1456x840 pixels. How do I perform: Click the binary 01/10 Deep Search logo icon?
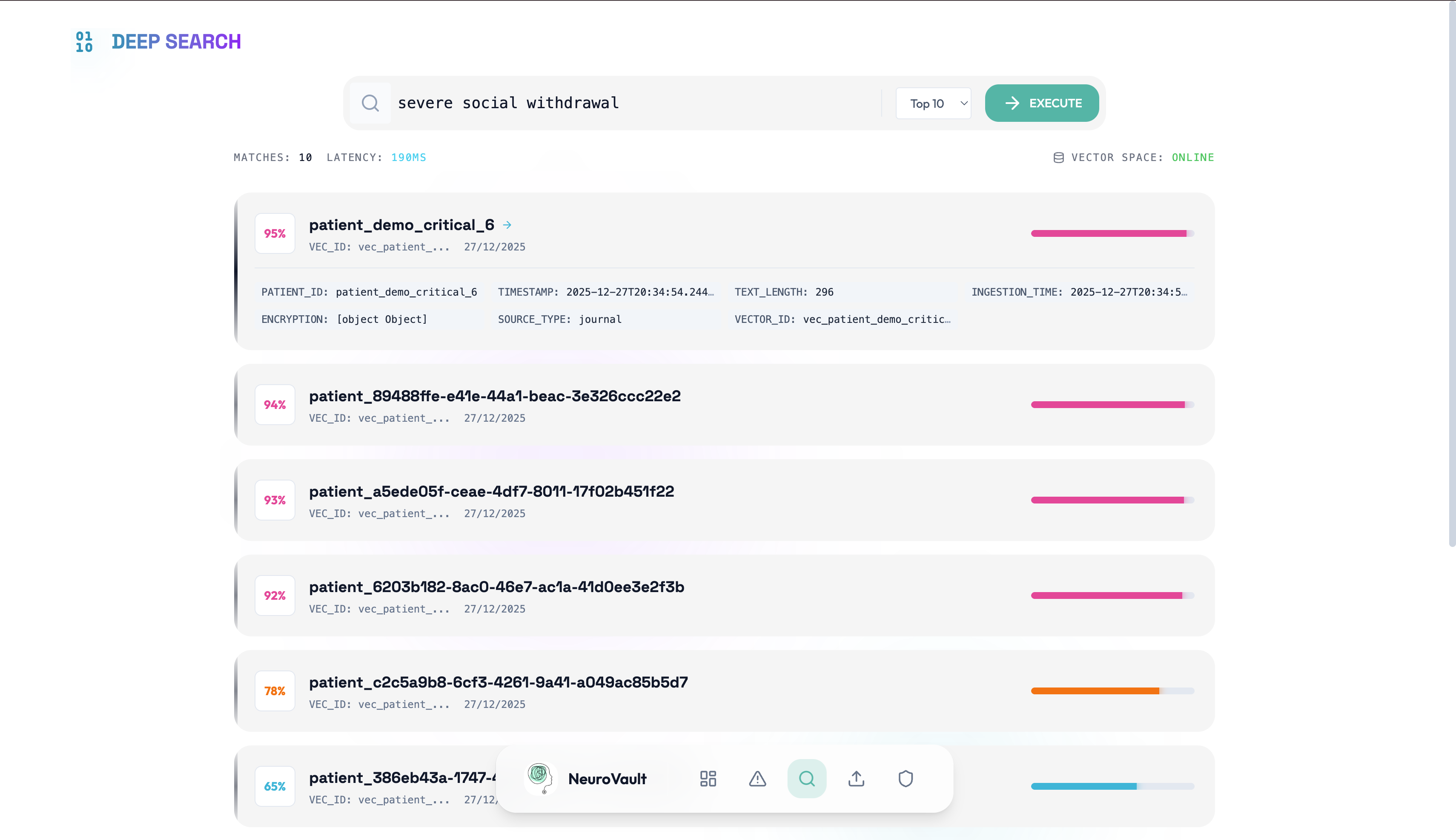click(x=84, y=42)
